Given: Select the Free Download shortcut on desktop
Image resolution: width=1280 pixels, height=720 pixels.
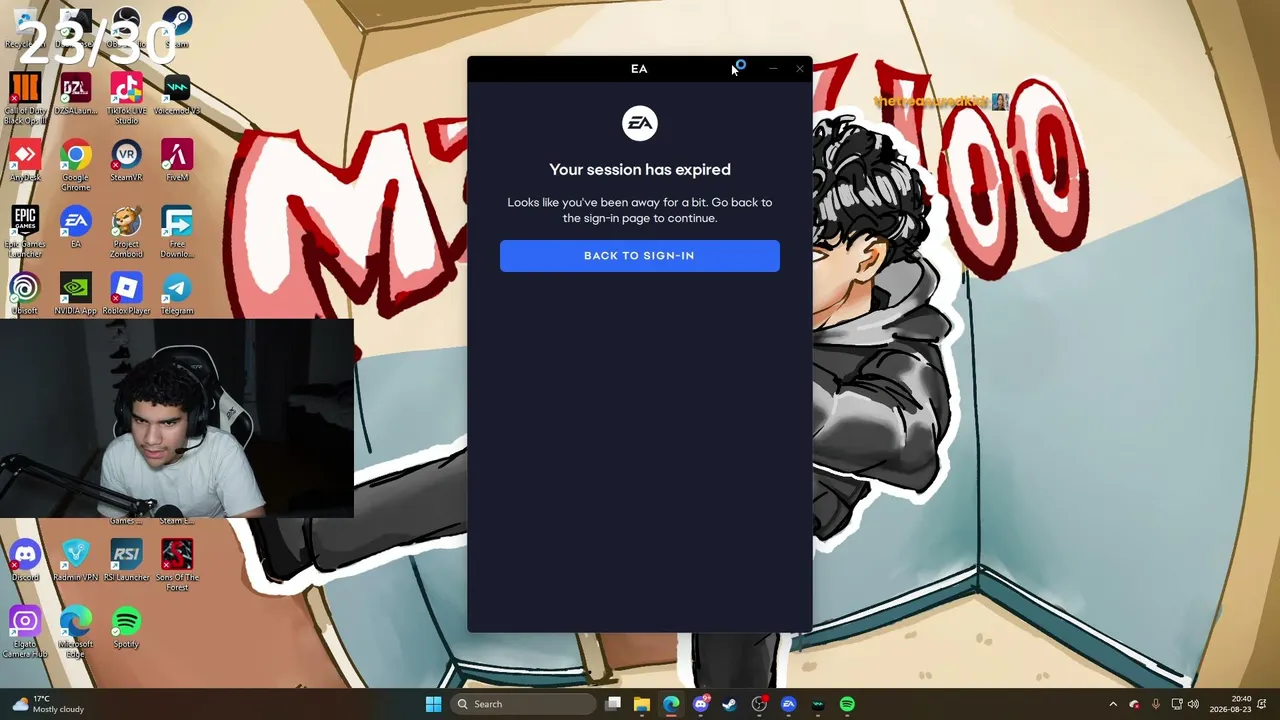Looking at the screenshot, I should coord(177,232).
